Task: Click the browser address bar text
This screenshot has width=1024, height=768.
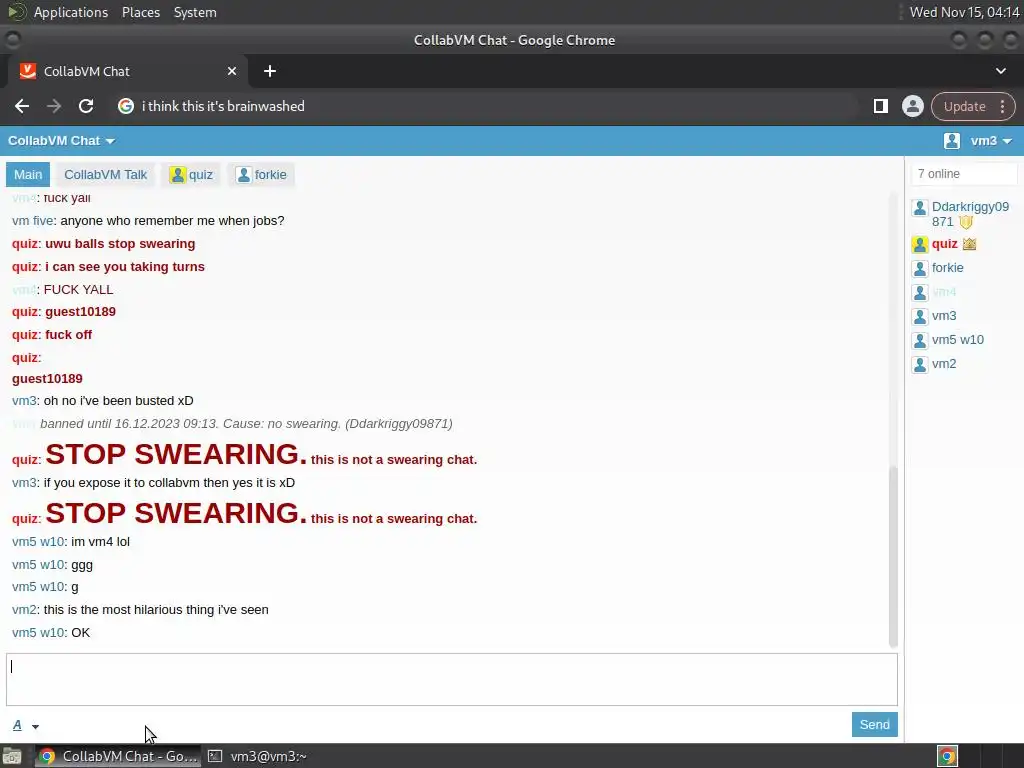Action: pos(223,106)
